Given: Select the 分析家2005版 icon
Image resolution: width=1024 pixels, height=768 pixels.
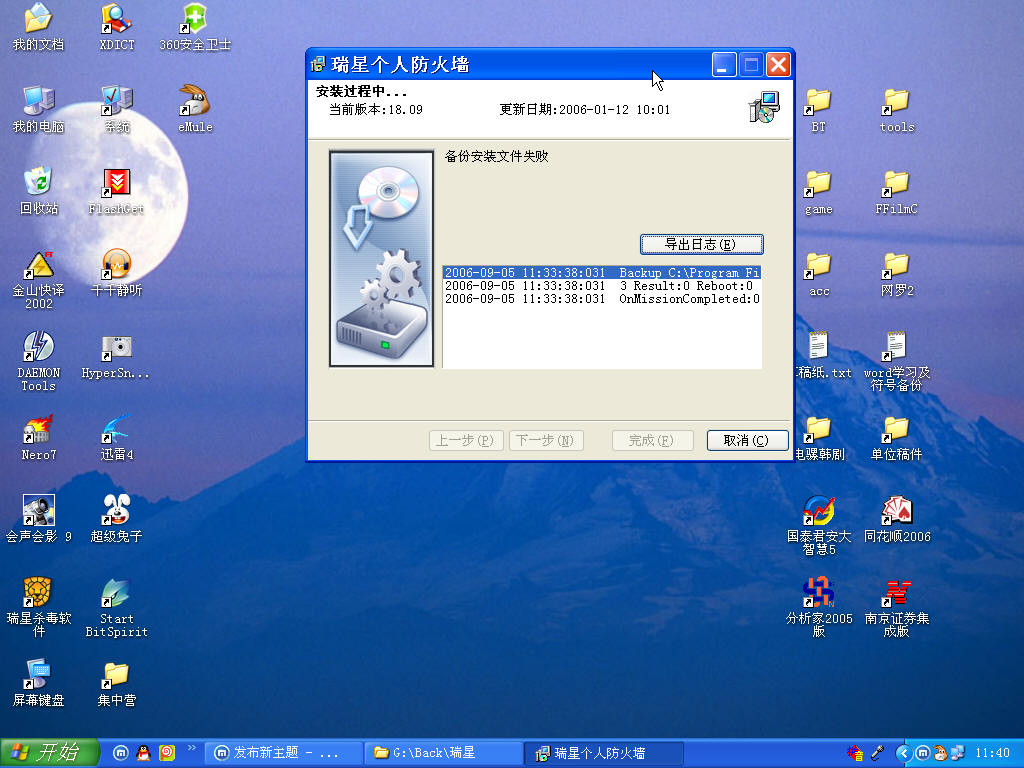Looking at the screenshot, I should coord(819,607).
